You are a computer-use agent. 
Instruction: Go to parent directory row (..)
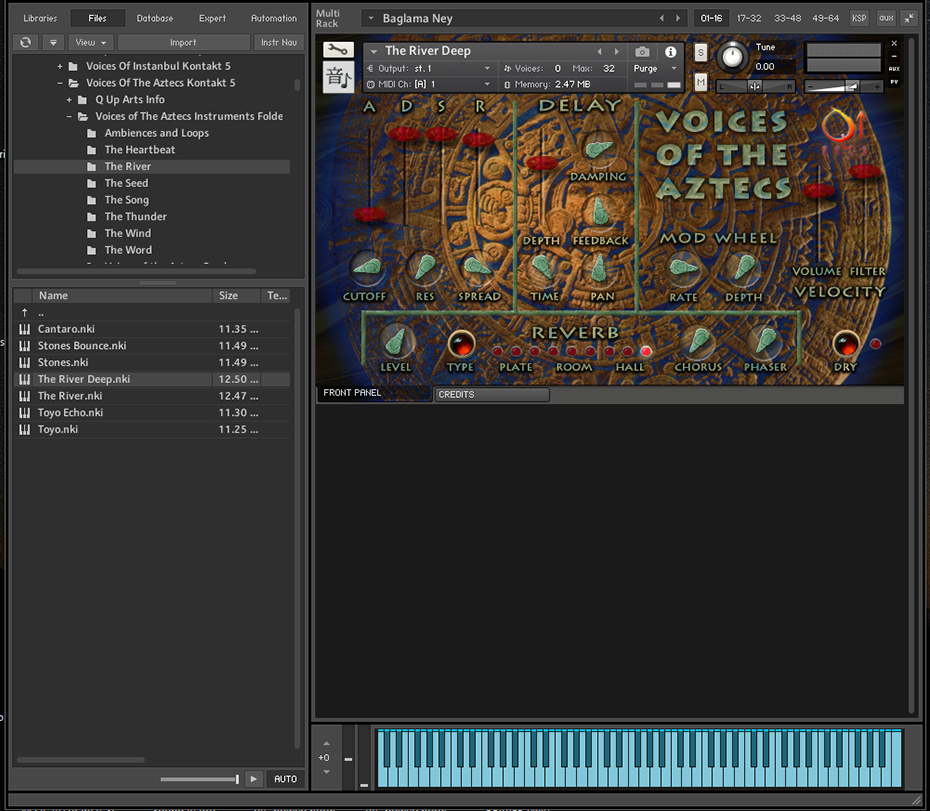tap(152, 313)
